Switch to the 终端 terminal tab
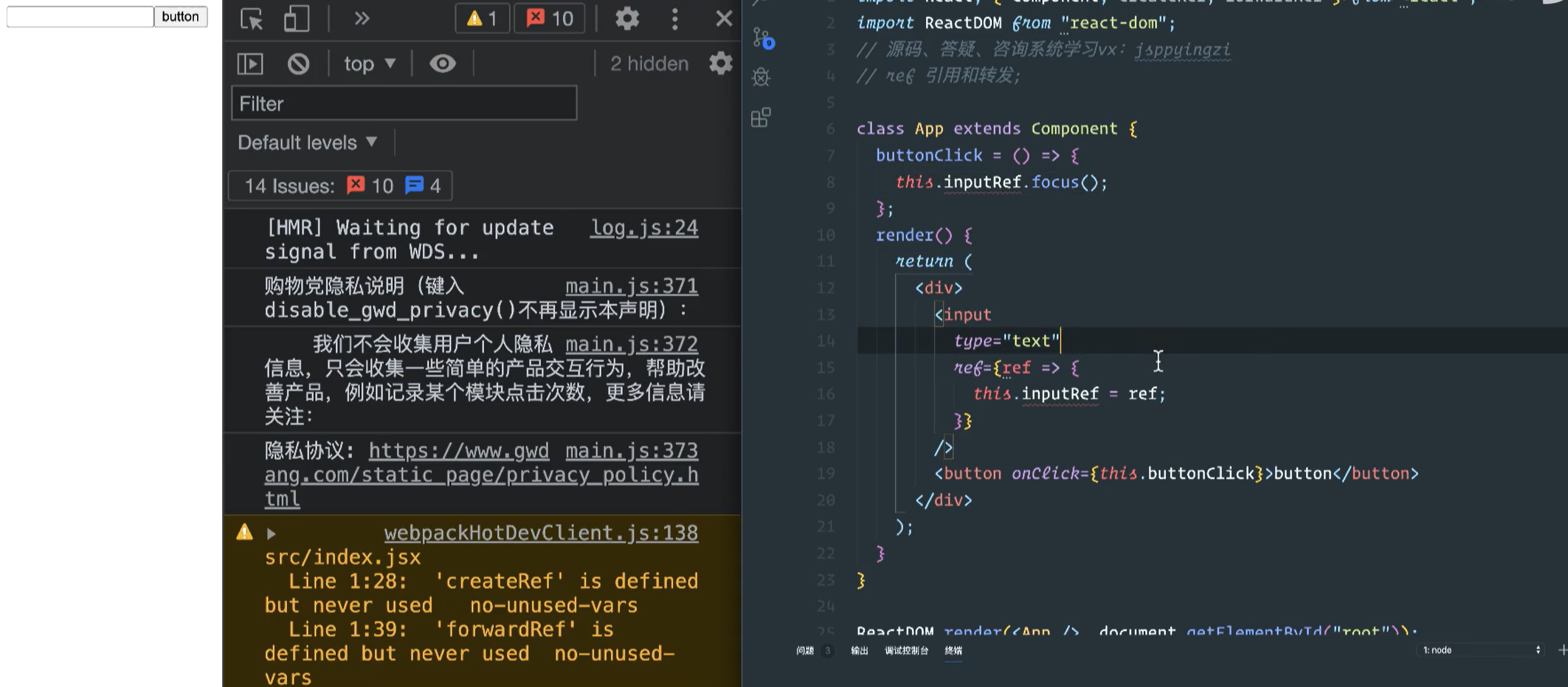This screenshot has height=687, width=1568. (953, 651)
